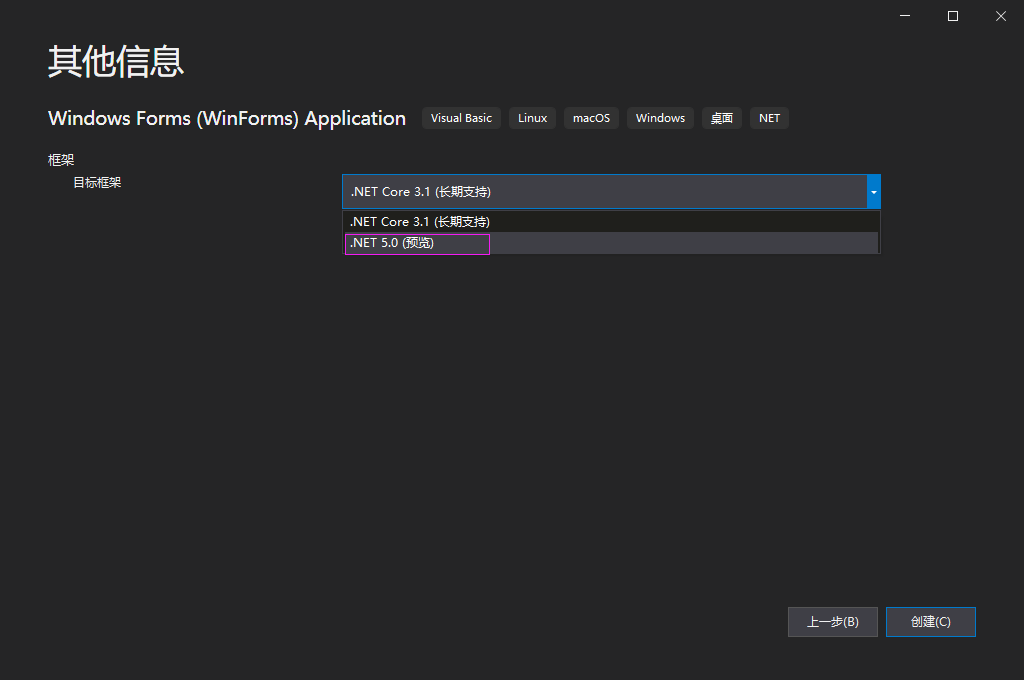Screen dimensions: 1024x680
Task: Click the 上一步(B) button
Action: click(832, 621)
